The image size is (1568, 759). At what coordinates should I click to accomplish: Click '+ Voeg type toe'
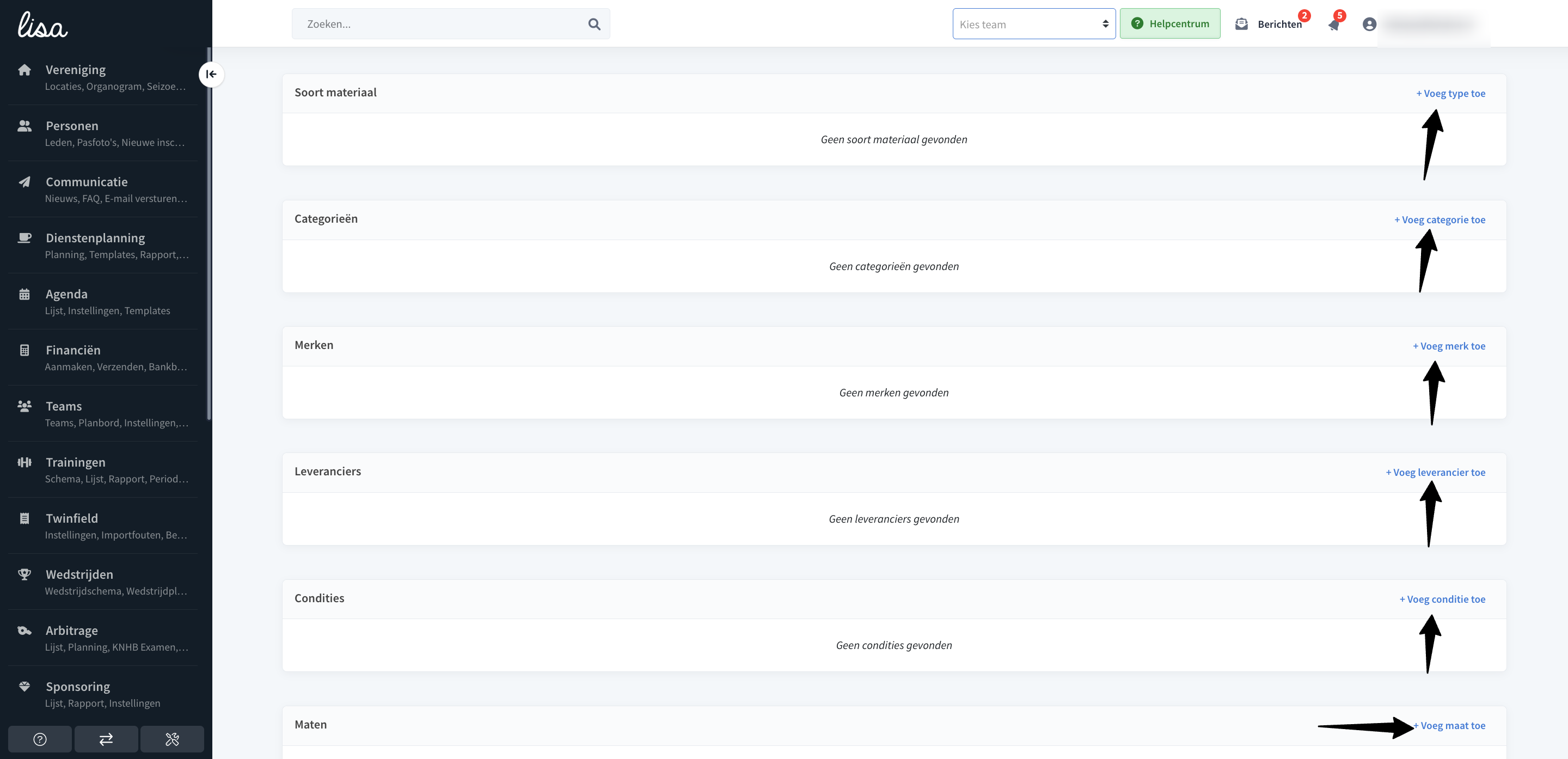(x=1450, y=93)
